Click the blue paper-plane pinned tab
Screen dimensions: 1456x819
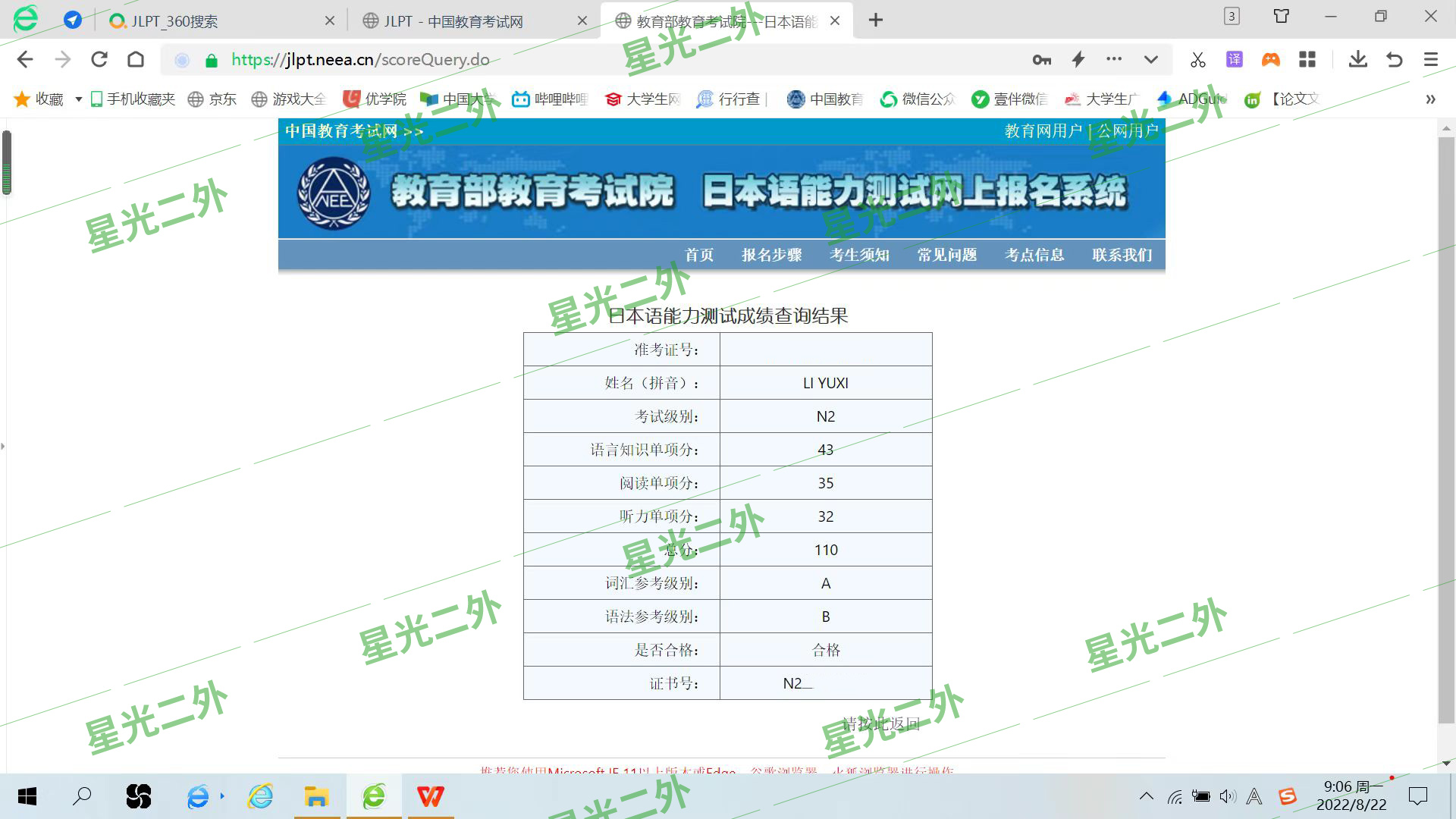73,20
